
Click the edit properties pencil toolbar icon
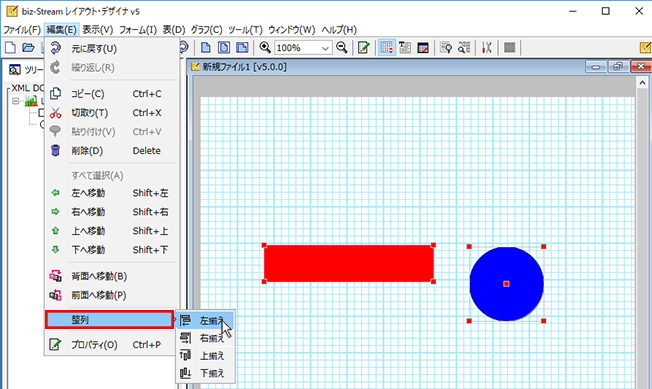364,47
